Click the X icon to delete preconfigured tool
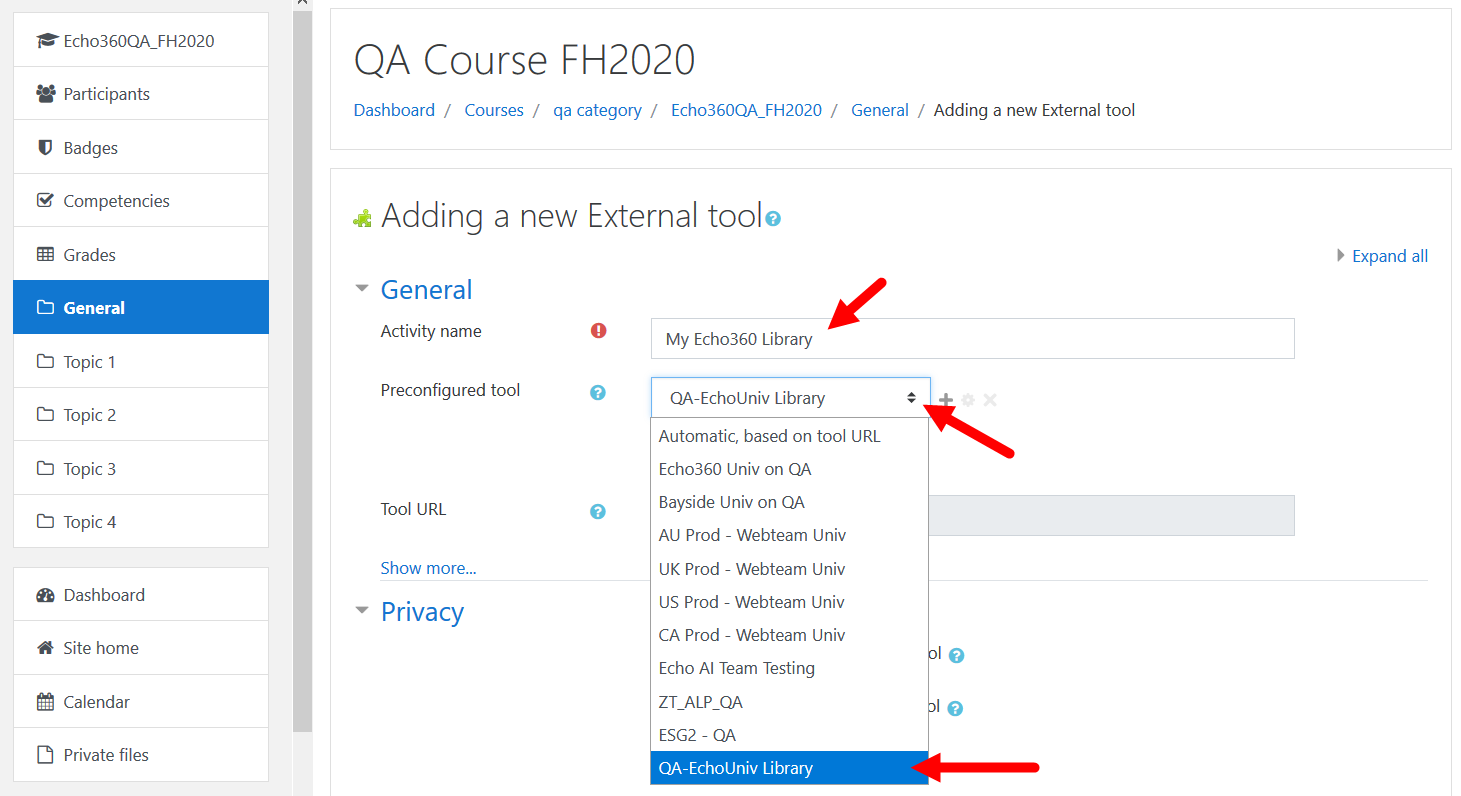Image resolution: width=1461 pixels, height=796 pixels. coord(990,399)
